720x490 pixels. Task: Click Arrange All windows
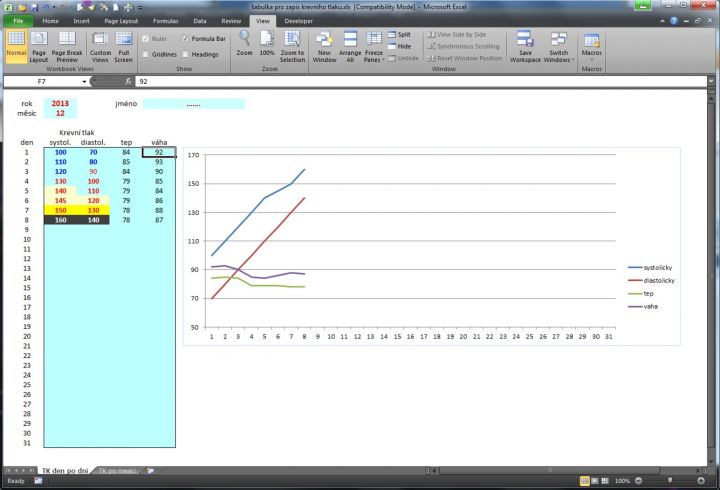pyautogui.click(x=350, y=46)
